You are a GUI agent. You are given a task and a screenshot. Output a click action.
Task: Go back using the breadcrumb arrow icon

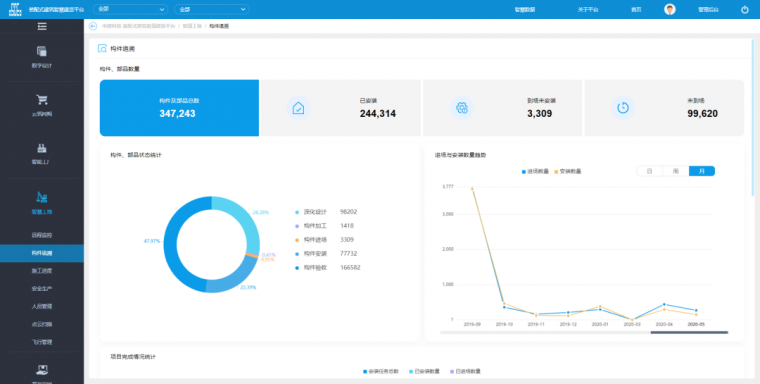[93, 26]
